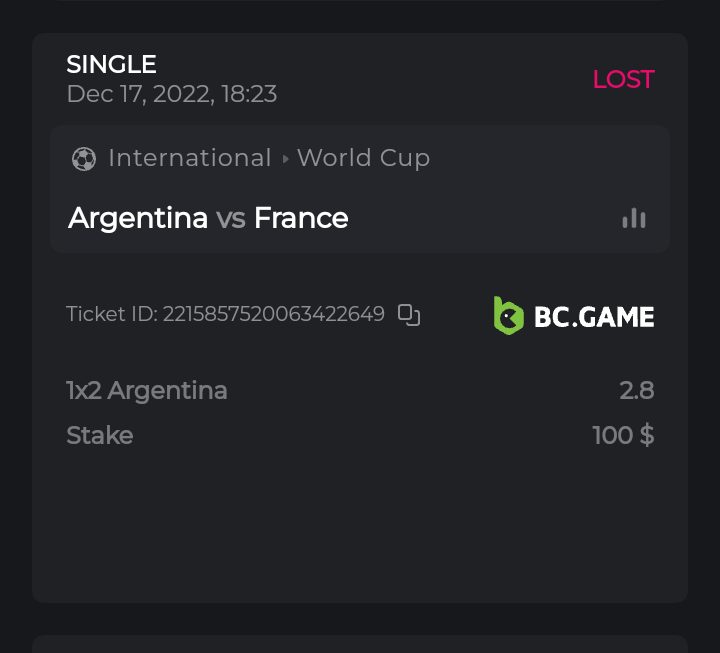Image resolution: width=720 pixels, height=653 pixels.
Task: Click the 1x2 Argentina selection label
Action: coord(147,390)
